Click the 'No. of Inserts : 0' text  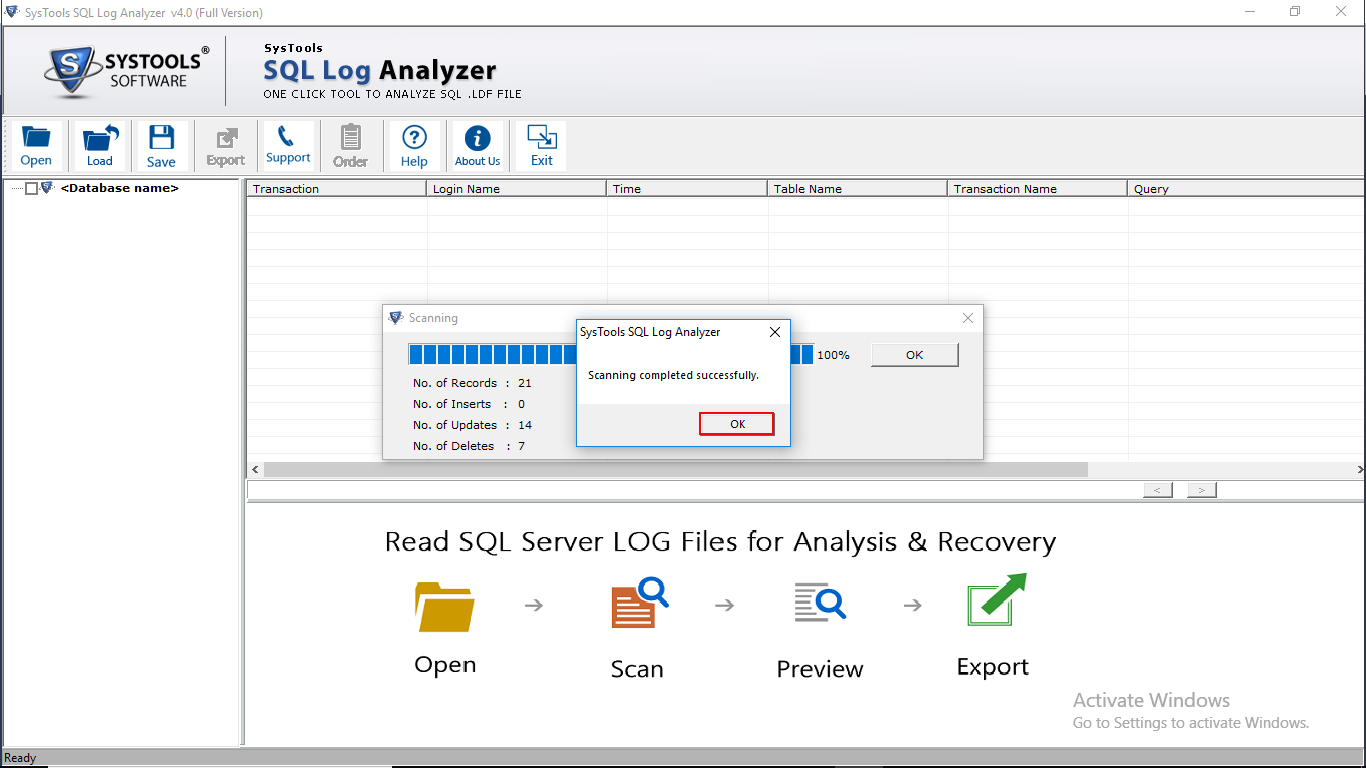point(469,404)
